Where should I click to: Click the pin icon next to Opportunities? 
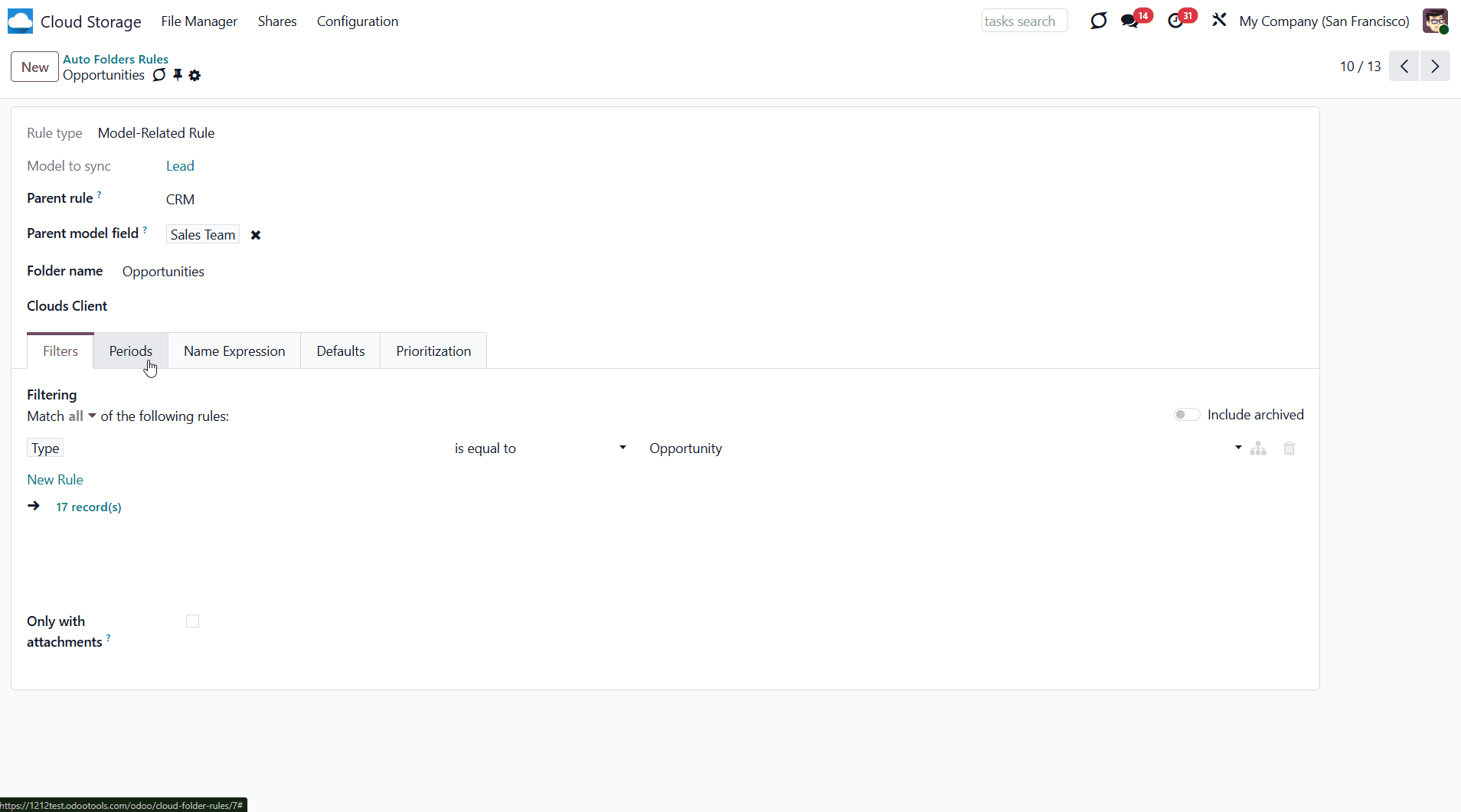coord(178,75)
